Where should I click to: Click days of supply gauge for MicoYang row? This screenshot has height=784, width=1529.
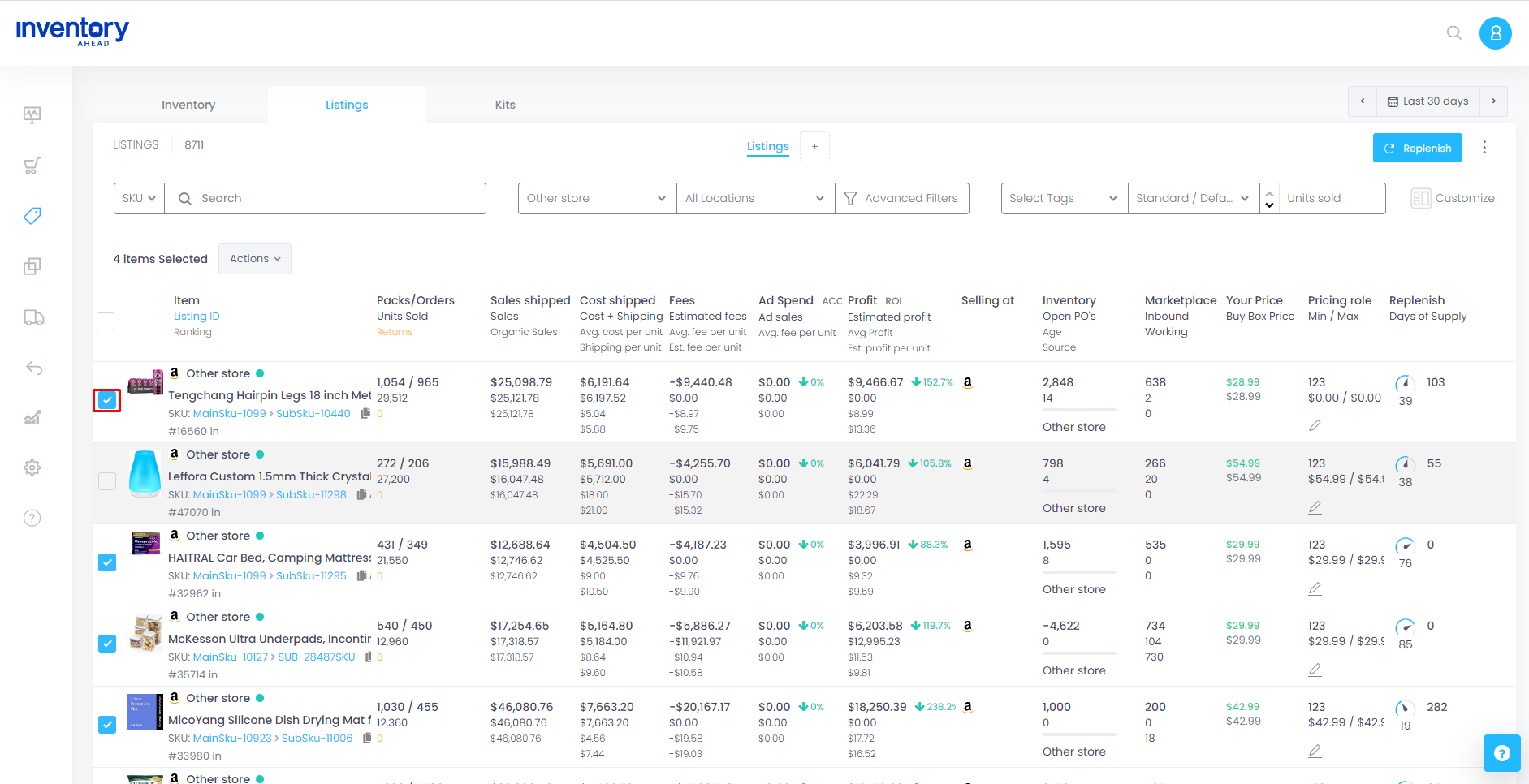click(x=1406, y=708)
